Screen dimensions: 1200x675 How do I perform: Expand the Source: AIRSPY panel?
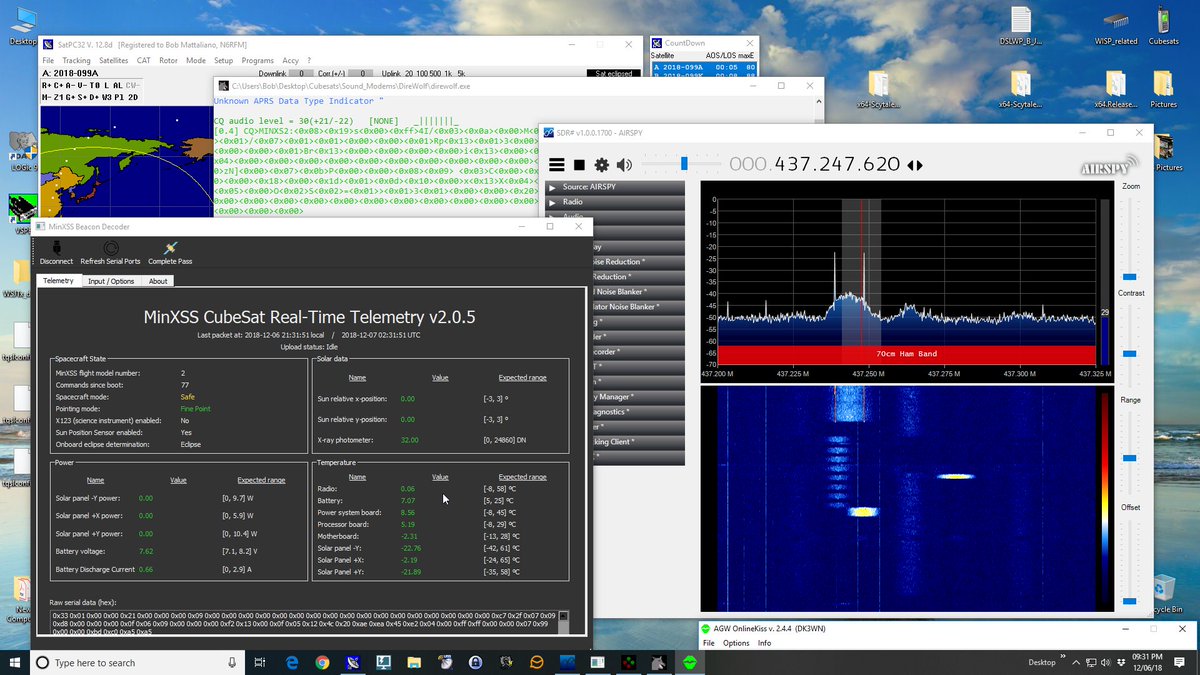[x=616, y=187]
